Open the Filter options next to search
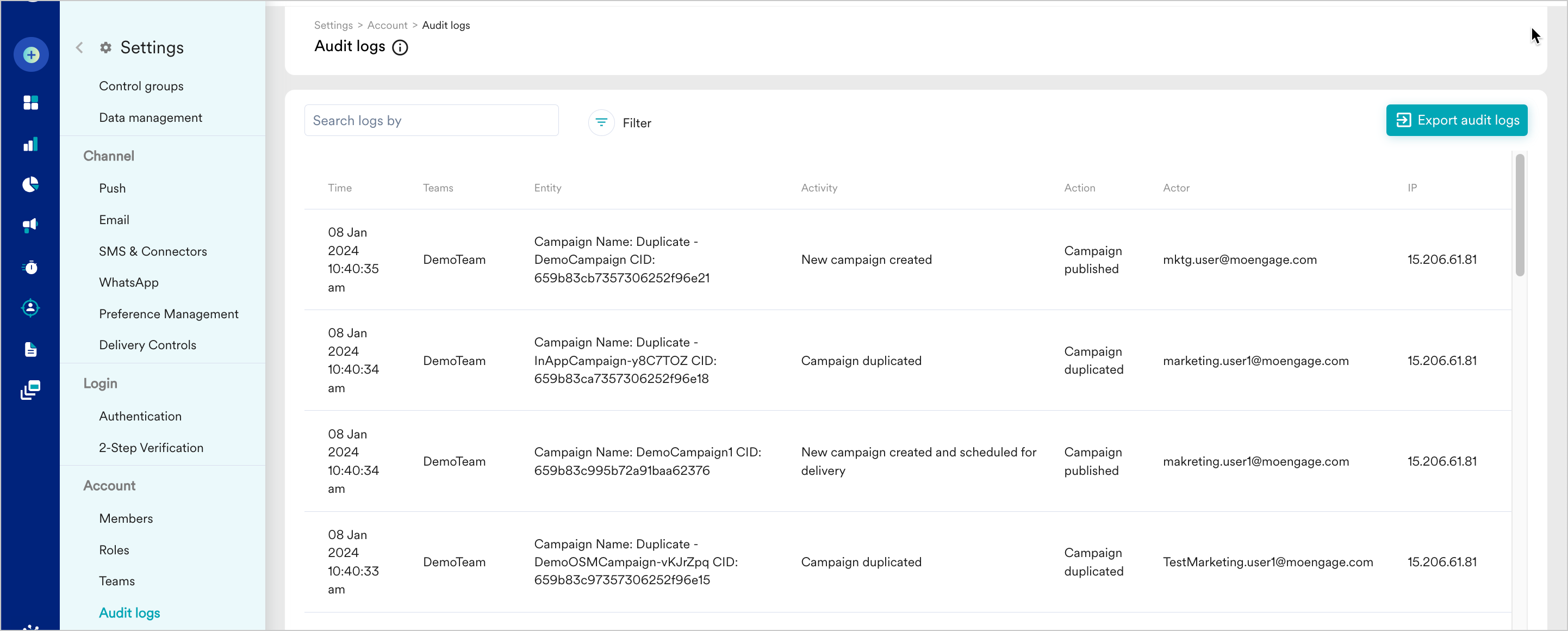This screenshot has width=1568, height=631. click(620, 122)
